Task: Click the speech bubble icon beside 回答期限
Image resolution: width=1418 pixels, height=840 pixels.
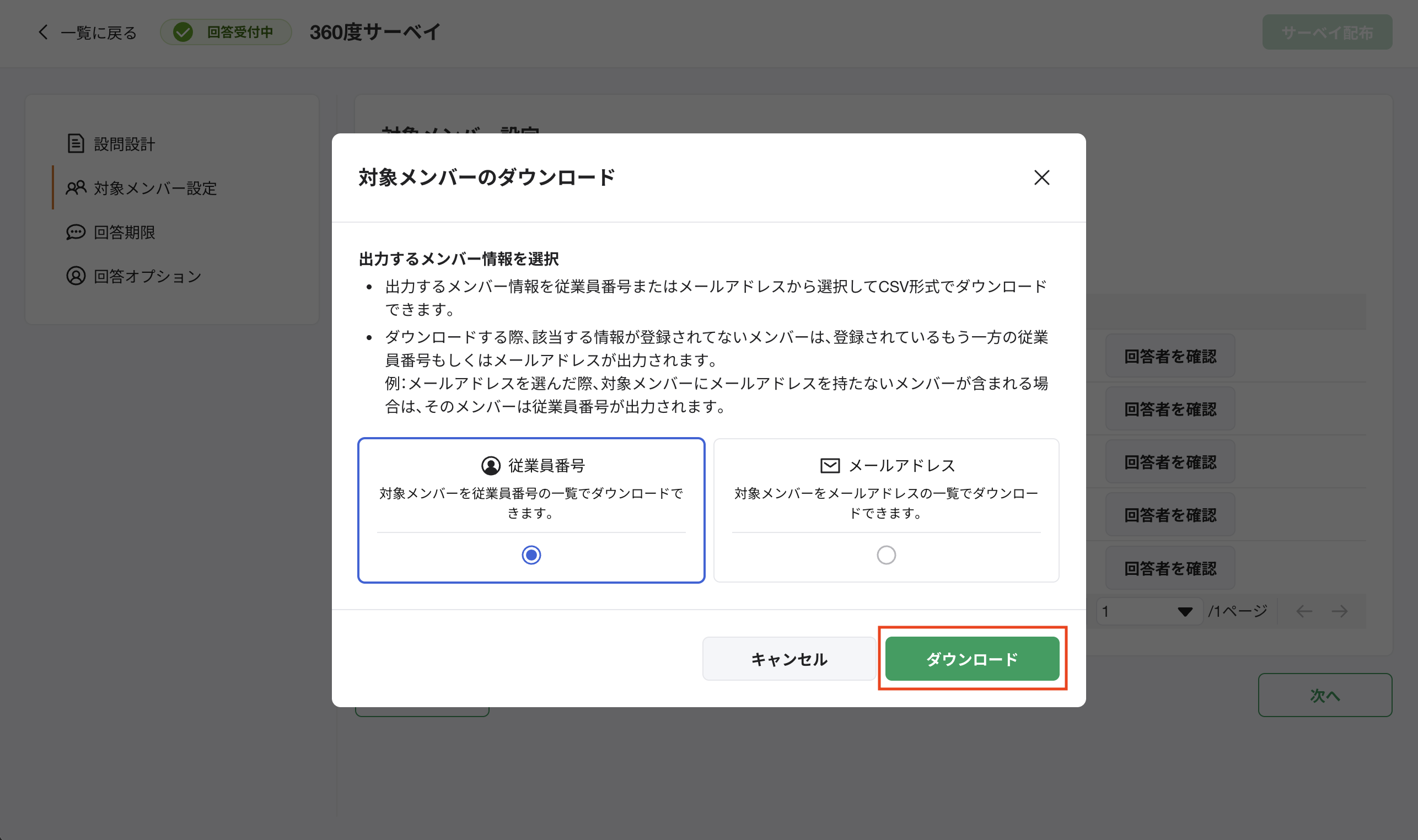Action: [76, 232]
